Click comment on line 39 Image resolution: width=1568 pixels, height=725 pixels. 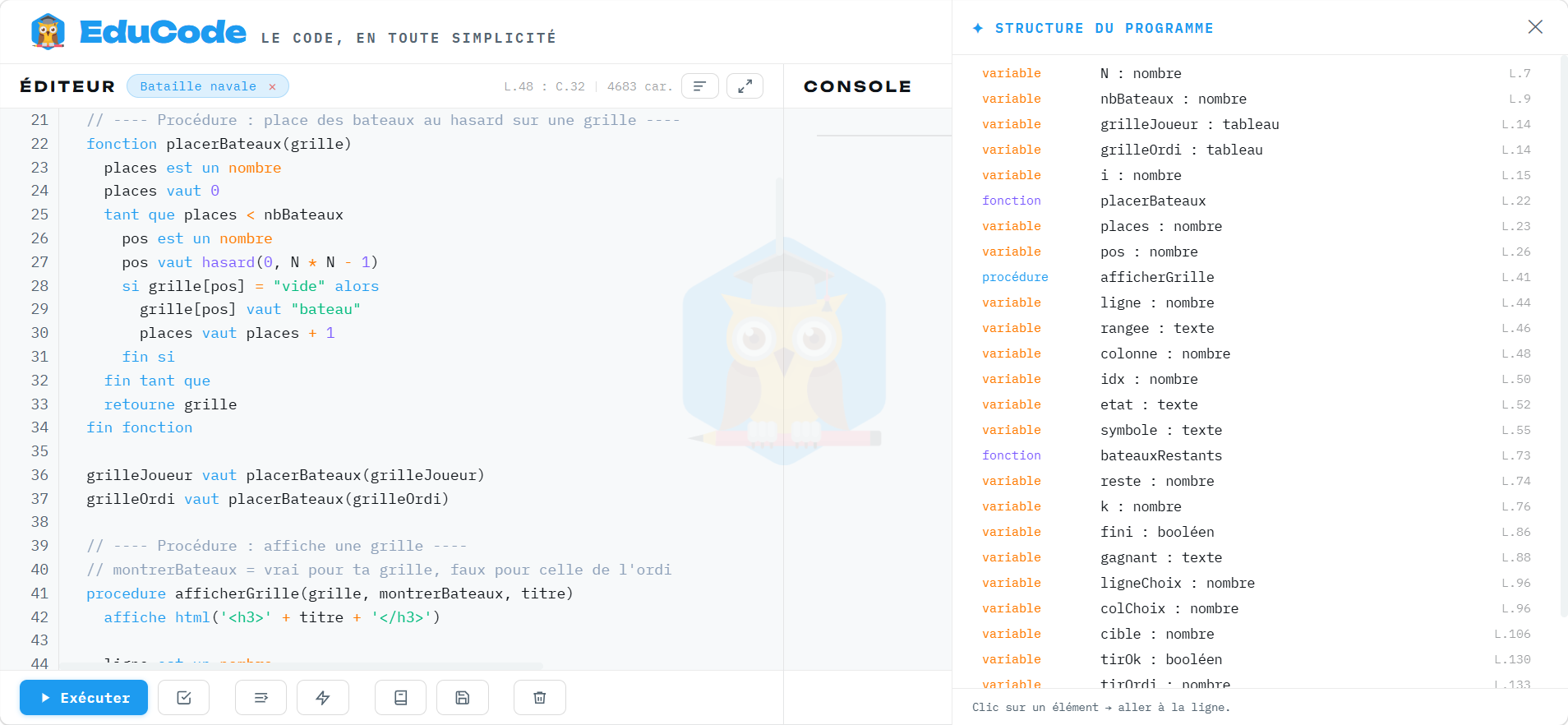point(277,546)
